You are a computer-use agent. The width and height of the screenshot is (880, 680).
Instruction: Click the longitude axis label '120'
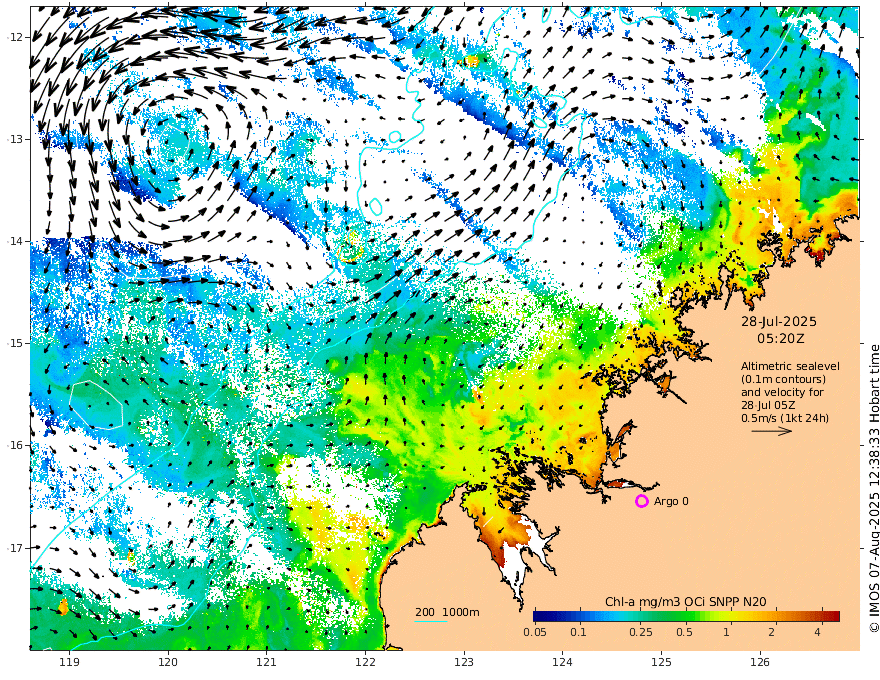tap(168, 662)
